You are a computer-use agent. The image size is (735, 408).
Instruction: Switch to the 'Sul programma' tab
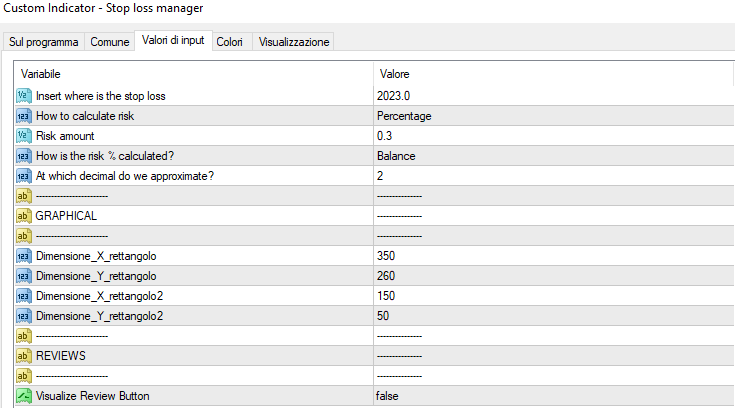coord(44,43)
